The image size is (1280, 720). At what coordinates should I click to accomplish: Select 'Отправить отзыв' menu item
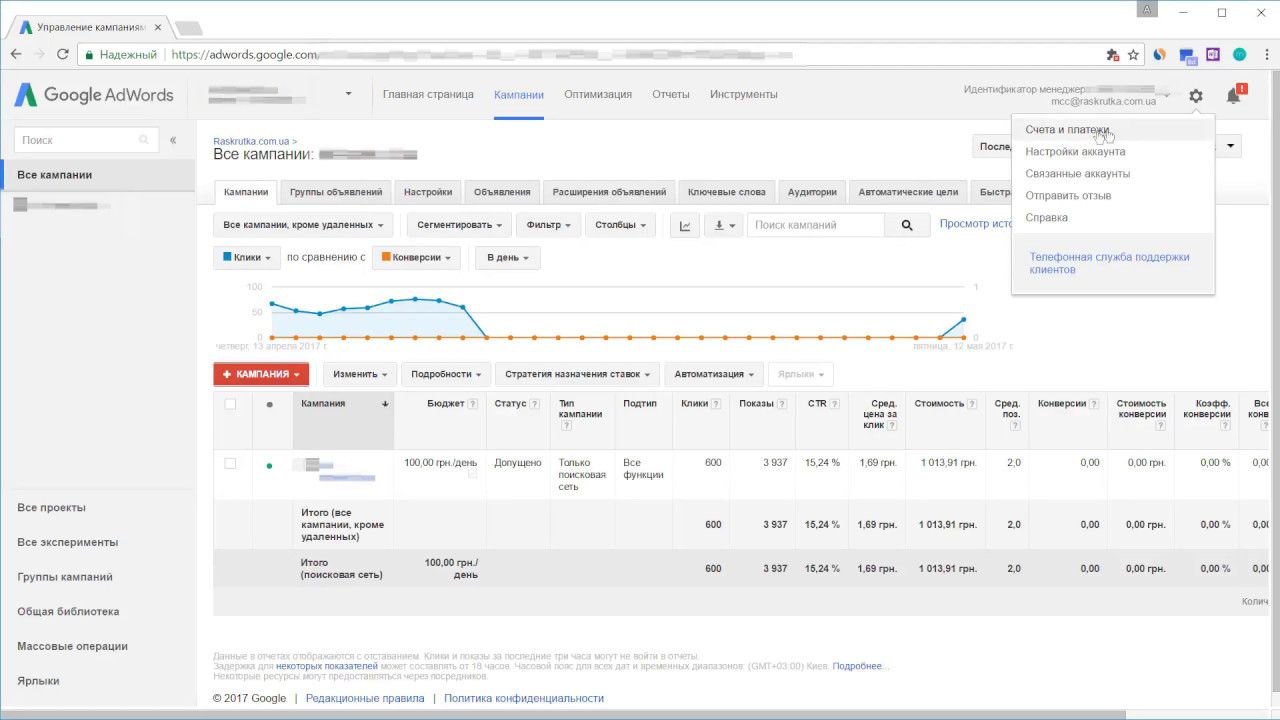click(1068, 196)
